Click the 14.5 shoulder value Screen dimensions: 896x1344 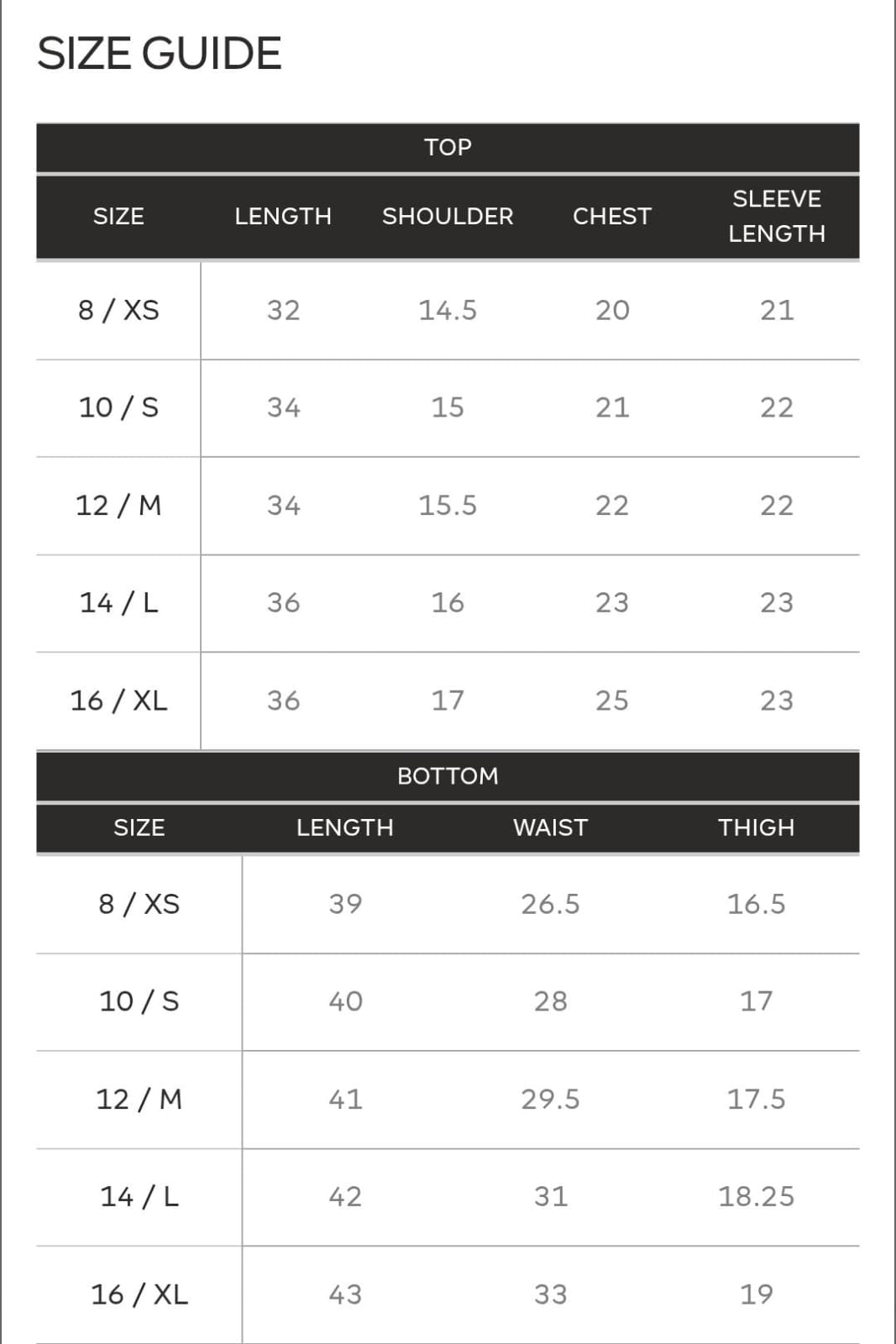tap(448, 311)
